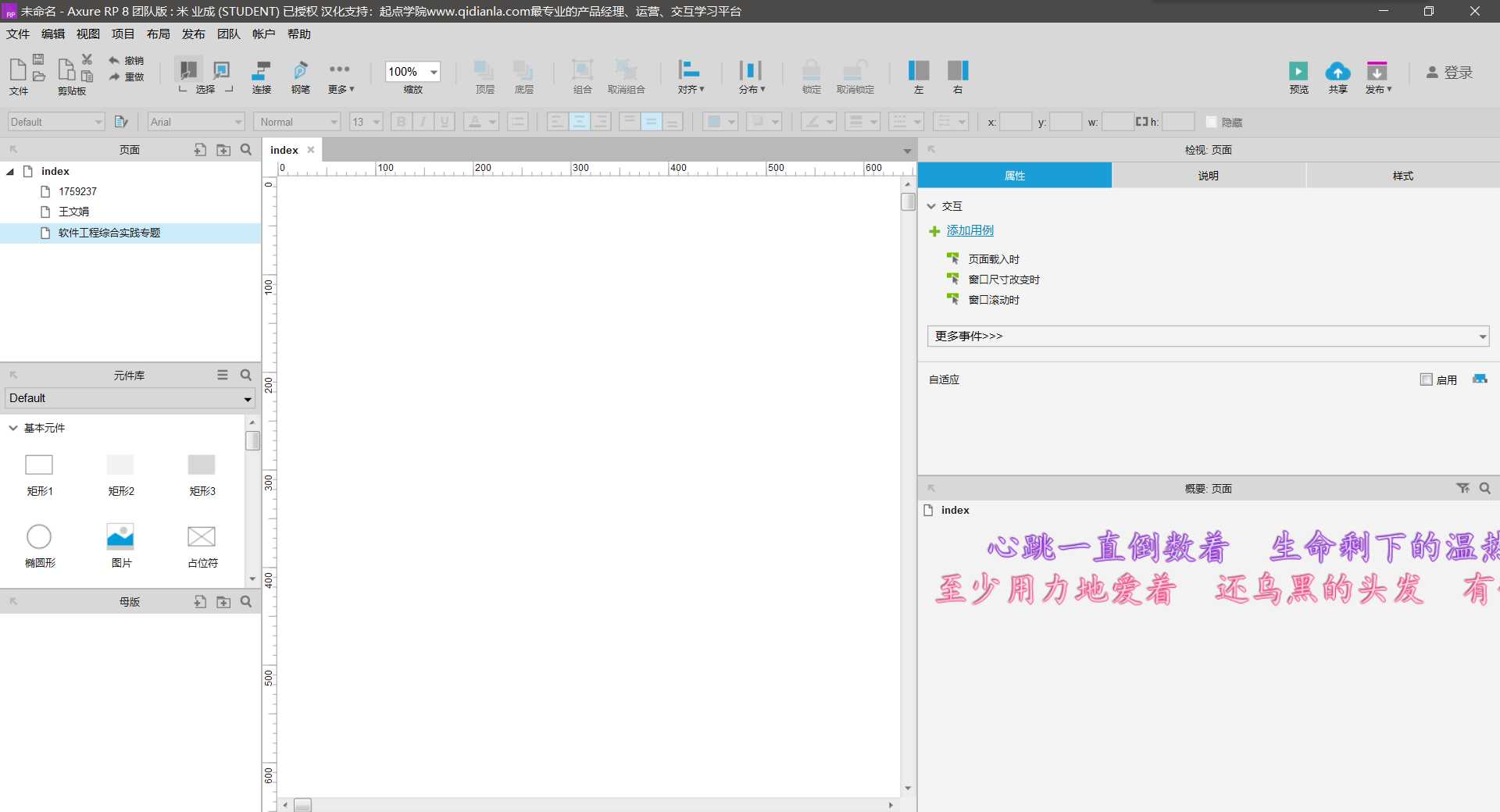Click the Open folder icon in toolbar

(38, 76)
